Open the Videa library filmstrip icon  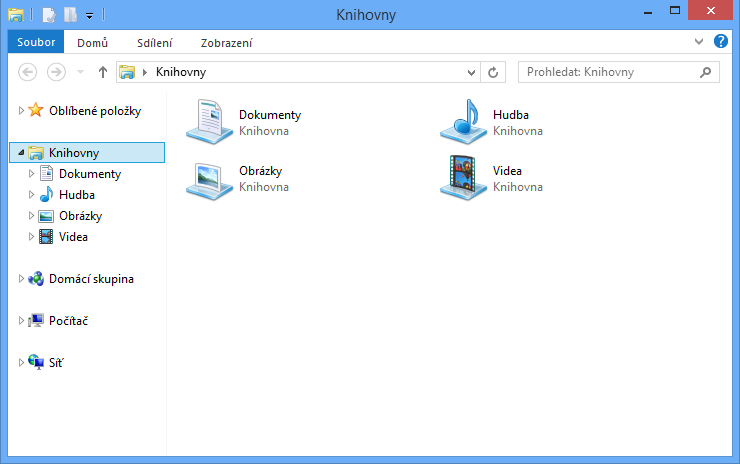[x=463, y=178]
